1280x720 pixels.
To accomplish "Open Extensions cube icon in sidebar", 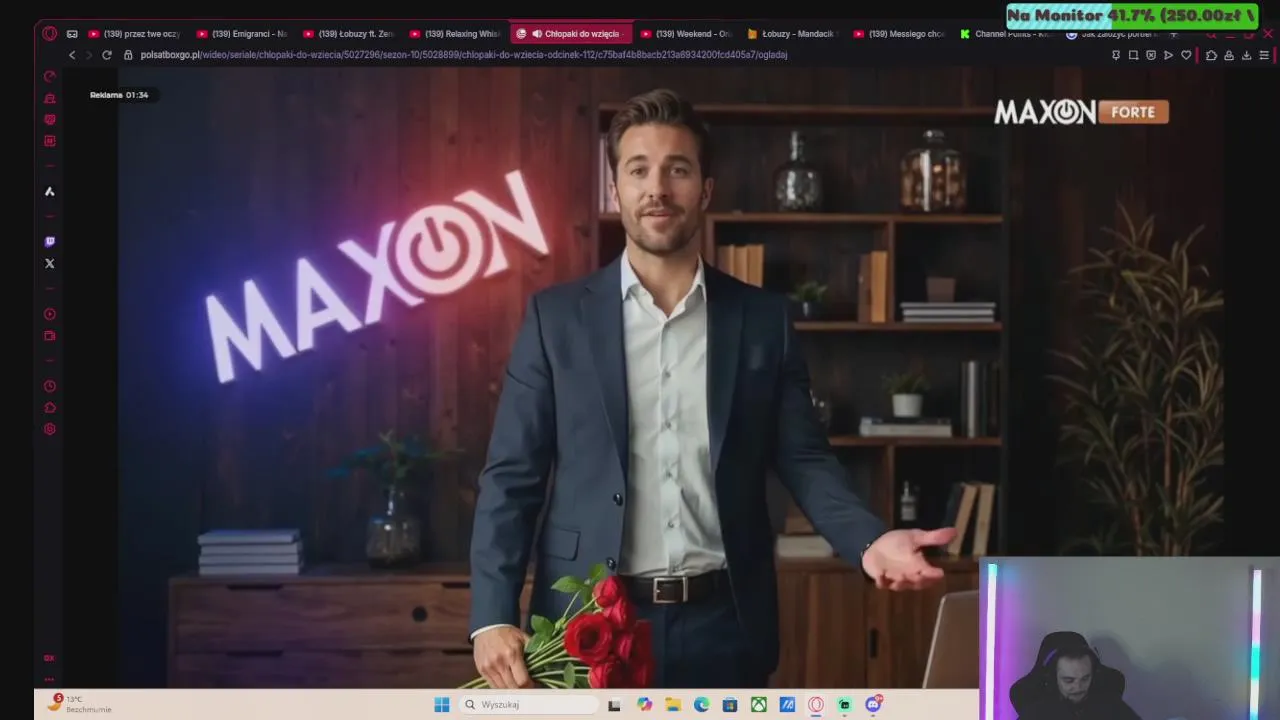I will [x=49, y=408].
